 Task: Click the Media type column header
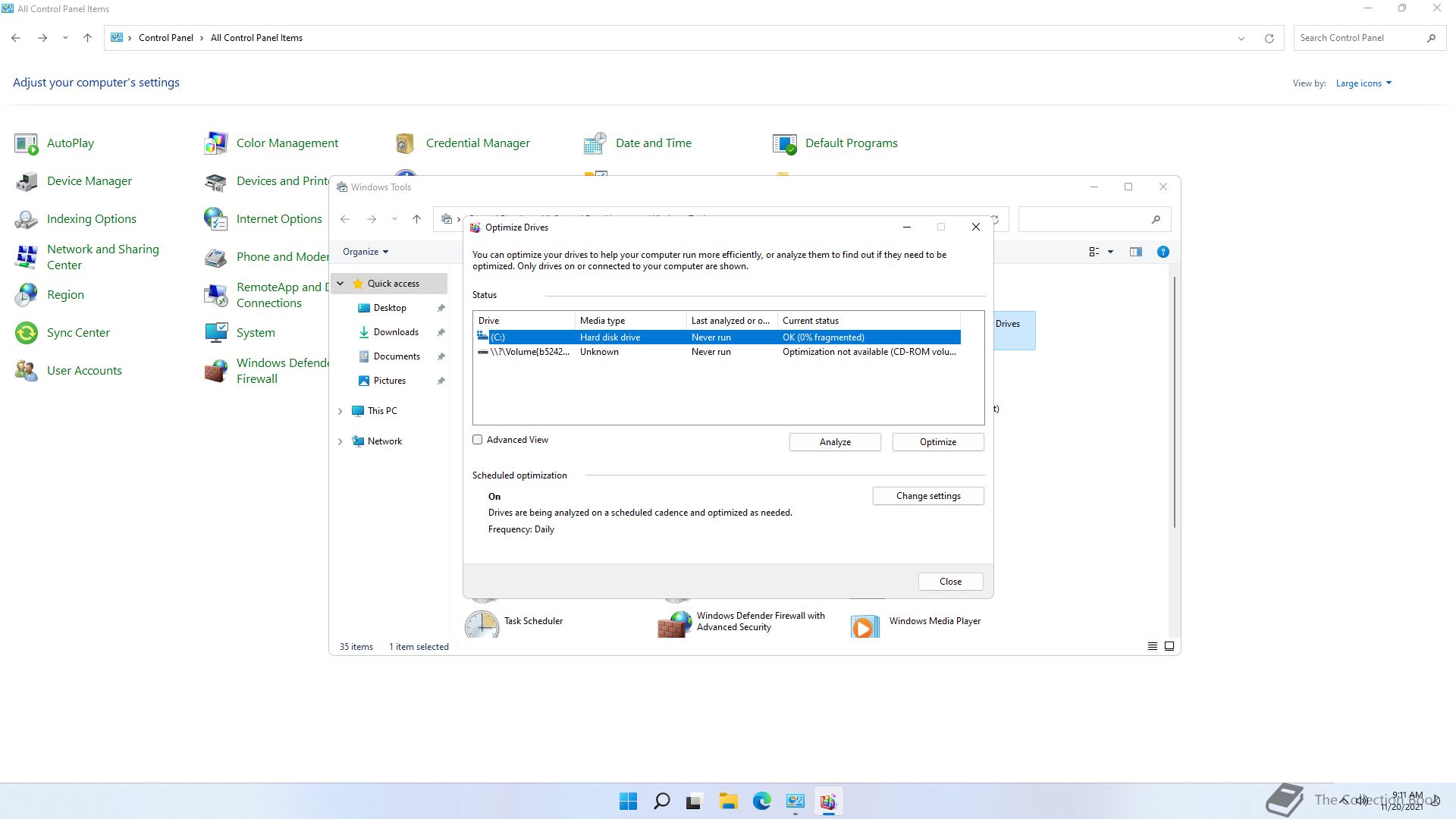629,321
